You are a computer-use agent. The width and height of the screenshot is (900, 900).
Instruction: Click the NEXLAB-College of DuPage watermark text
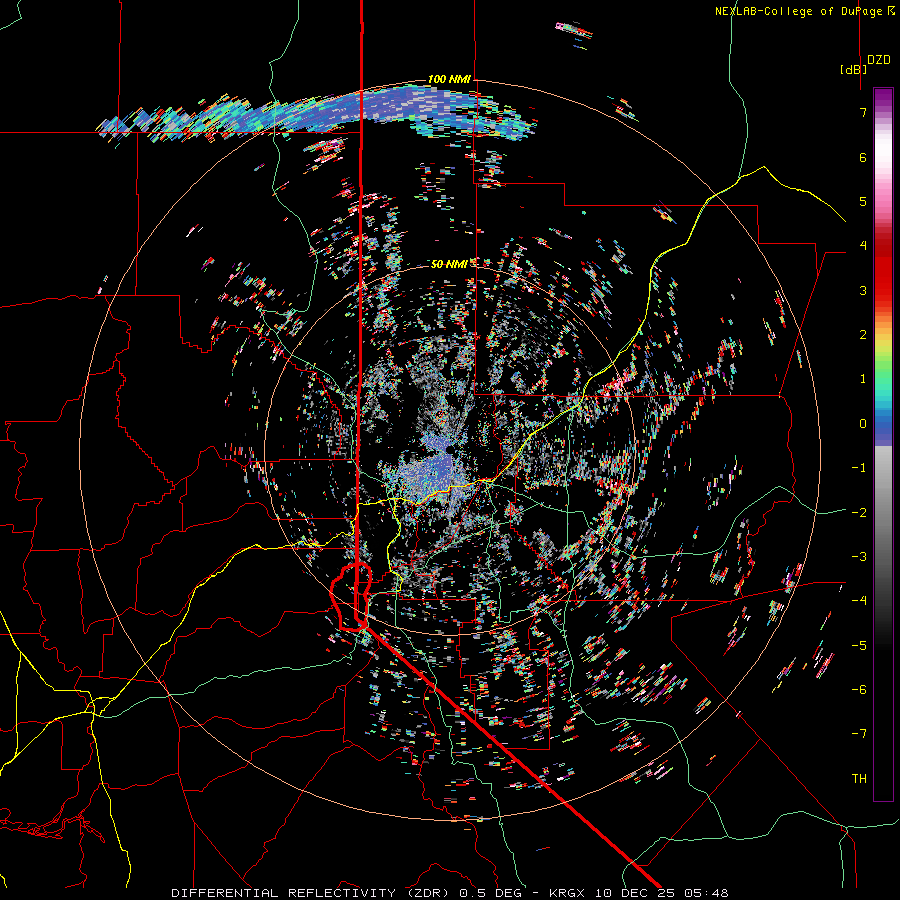point(805,11)
